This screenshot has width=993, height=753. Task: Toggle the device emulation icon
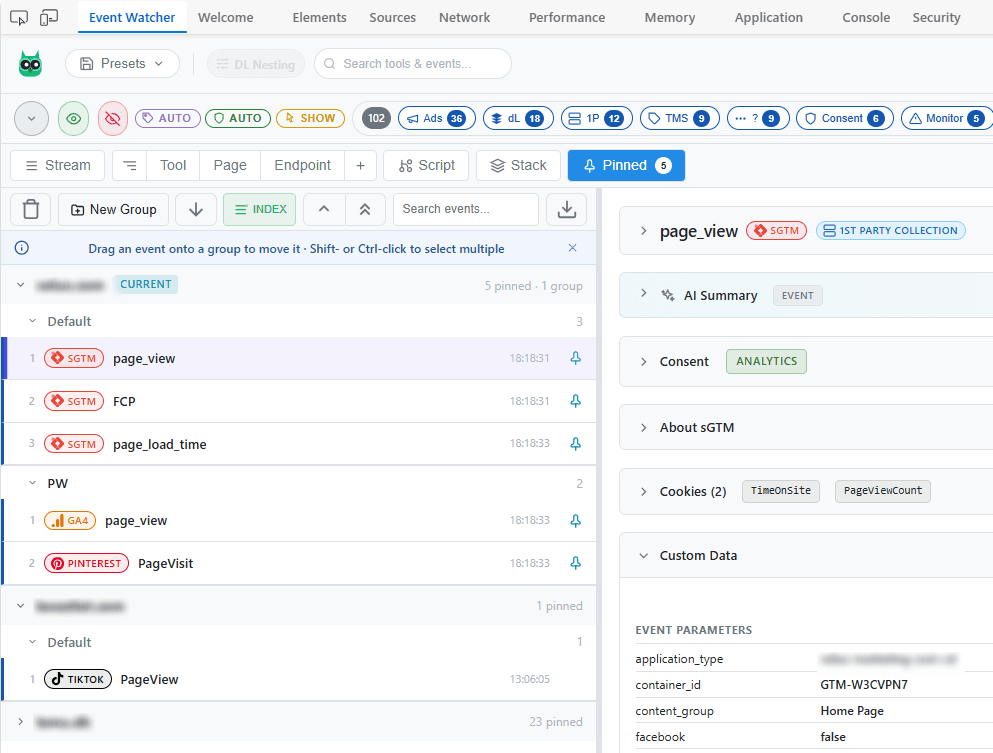coord(49,18)
